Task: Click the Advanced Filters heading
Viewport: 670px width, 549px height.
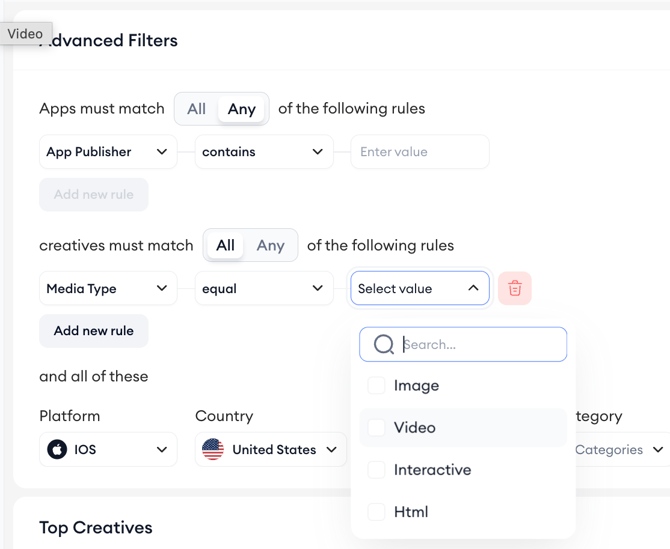Action: (x=109, y=41)
